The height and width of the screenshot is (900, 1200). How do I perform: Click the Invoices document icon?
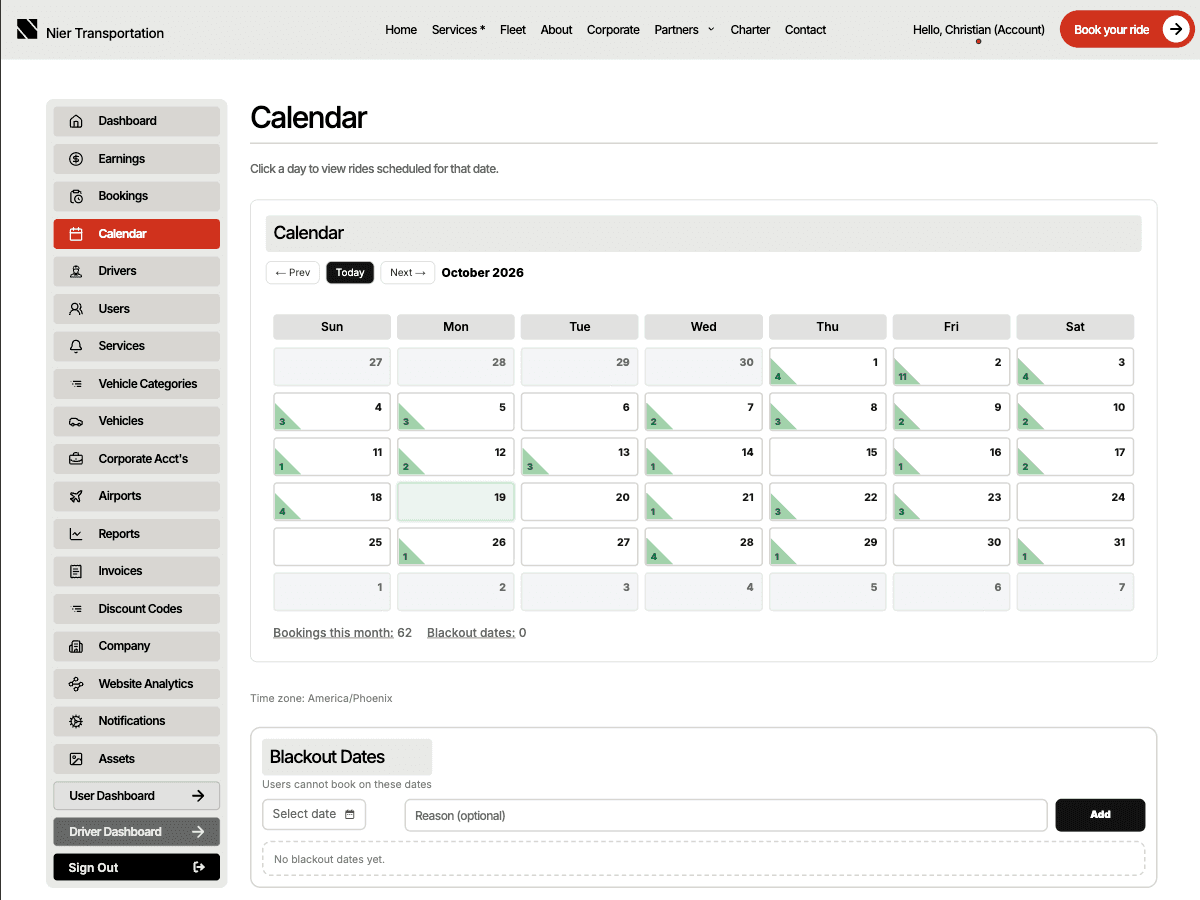click(76, 571)
